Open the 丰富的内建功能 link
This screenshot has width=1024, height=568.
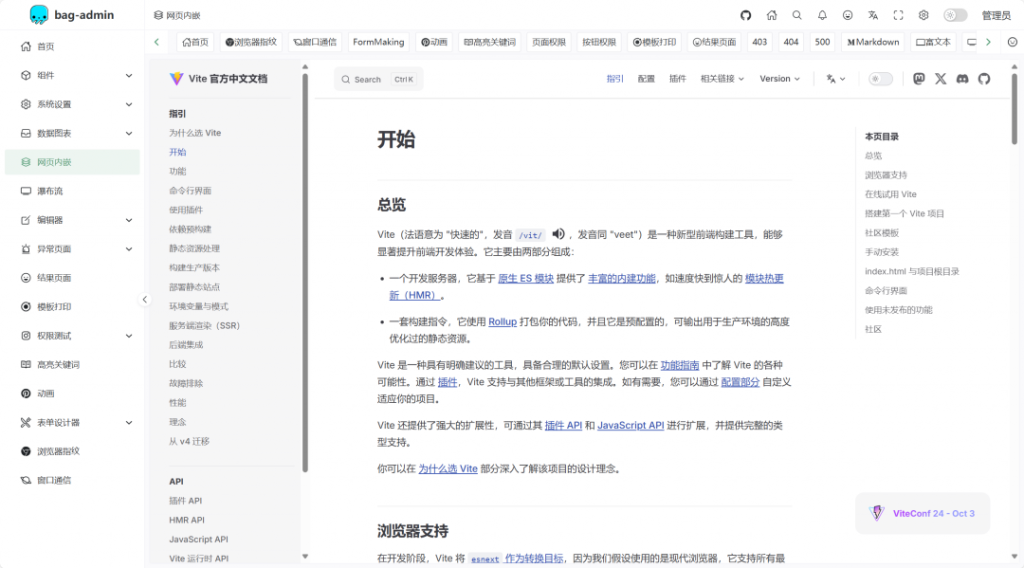(622, 278)
